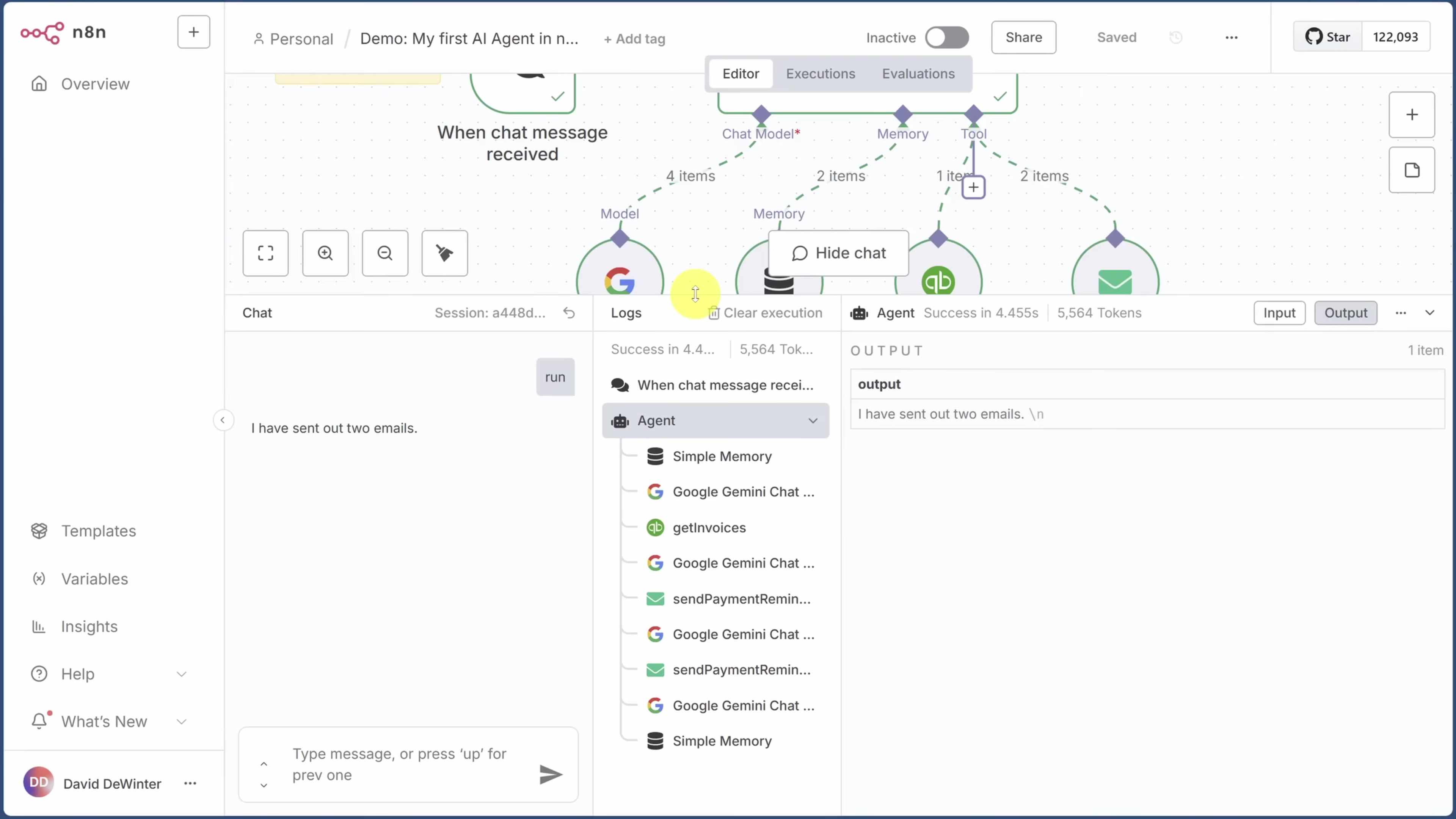The height and width of the screenshot is (819, 1456).
Task: Click the Memory connector diamond on the Agent node
Action: 903,115
